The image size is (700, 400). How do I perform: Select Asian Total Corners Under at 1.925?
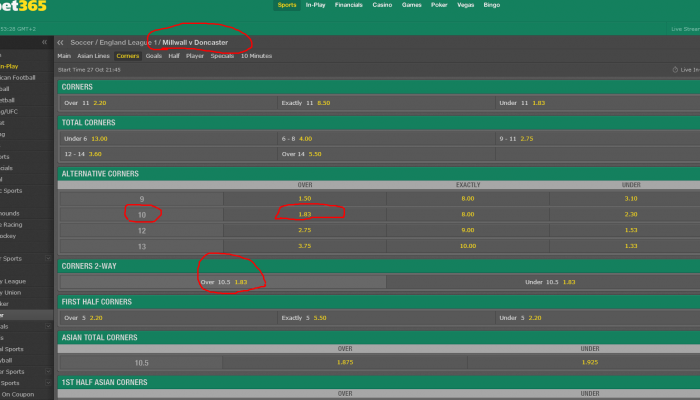(x=584, y=362)
